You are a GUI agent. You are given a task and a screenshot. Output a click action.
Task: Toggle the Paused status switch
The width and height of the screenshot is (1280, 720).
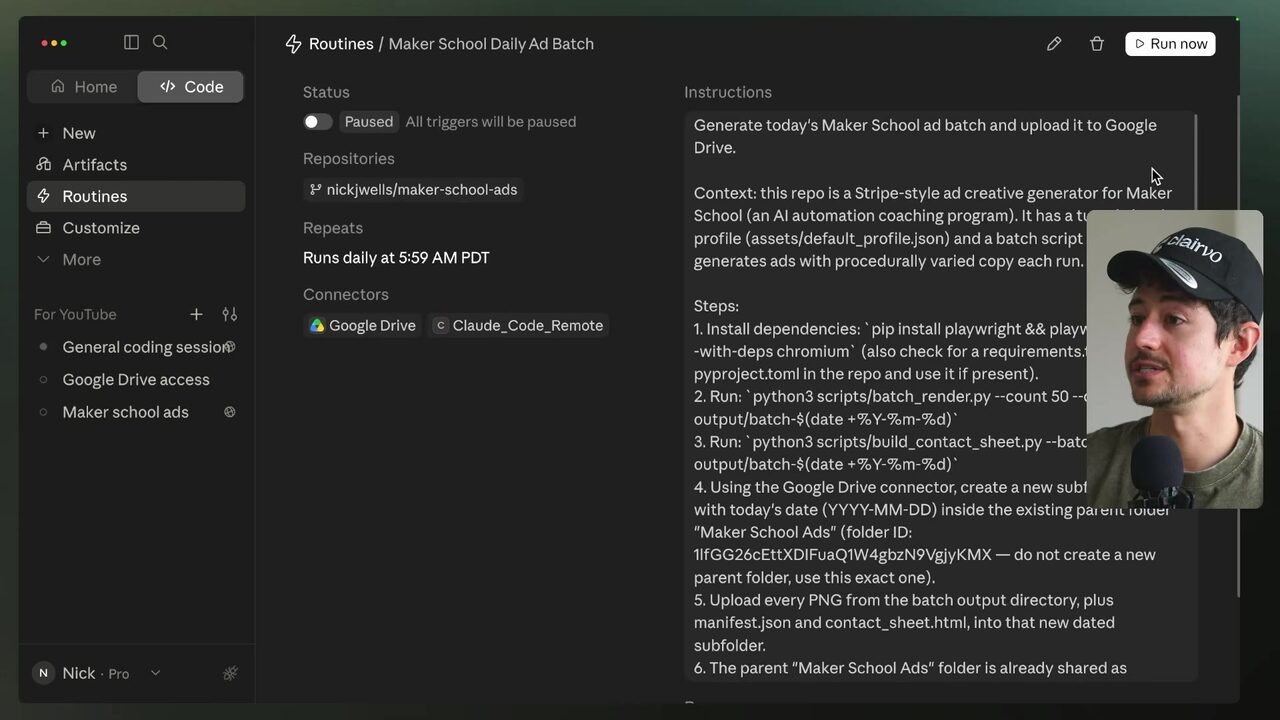coord(318,122)
